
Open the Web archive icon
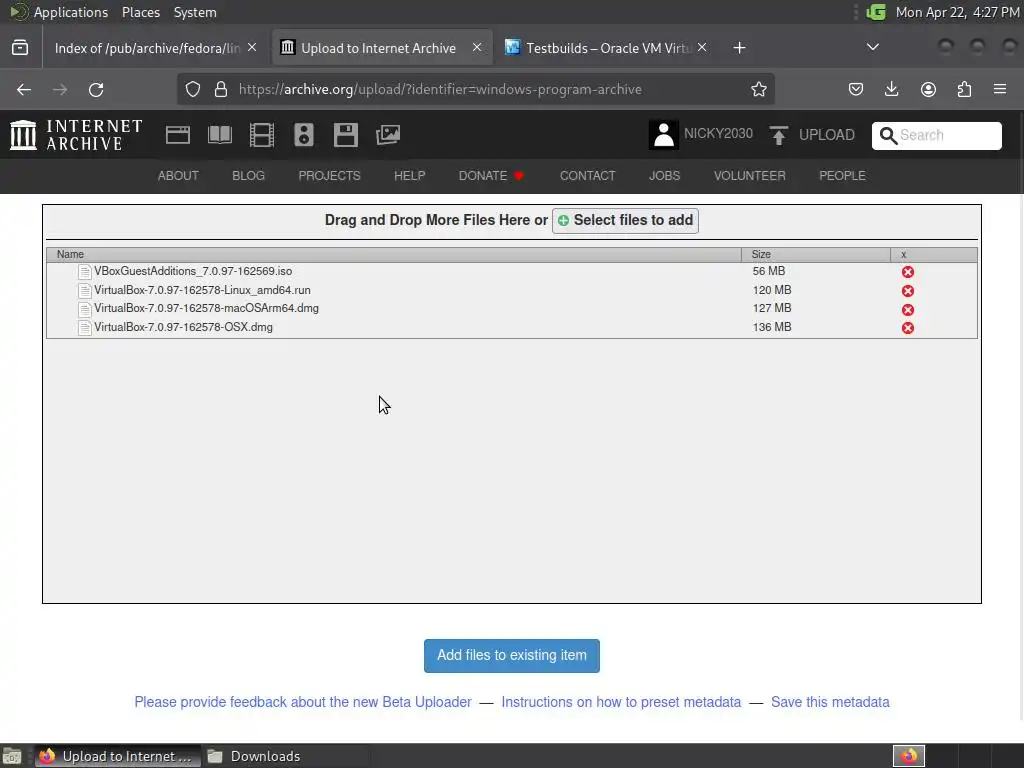(x=178, y=135)
